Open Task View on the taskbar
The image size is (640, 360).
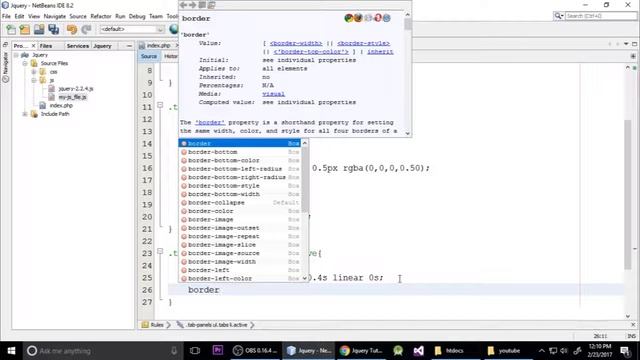pos(195,351)
